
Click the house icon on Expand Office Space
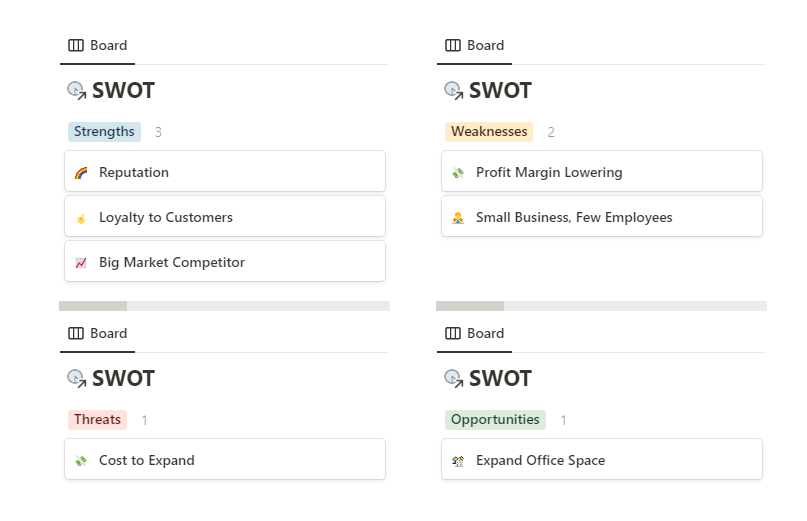pos(458,461)
